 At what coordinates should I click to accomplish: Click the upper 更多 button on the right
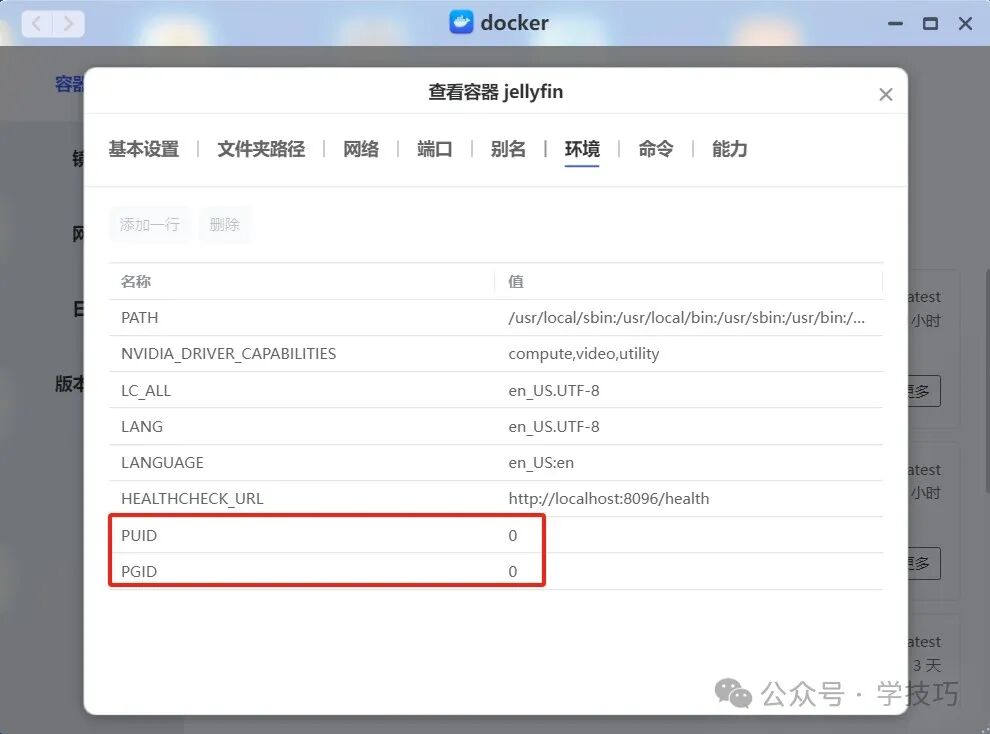(x=925, y=391)
